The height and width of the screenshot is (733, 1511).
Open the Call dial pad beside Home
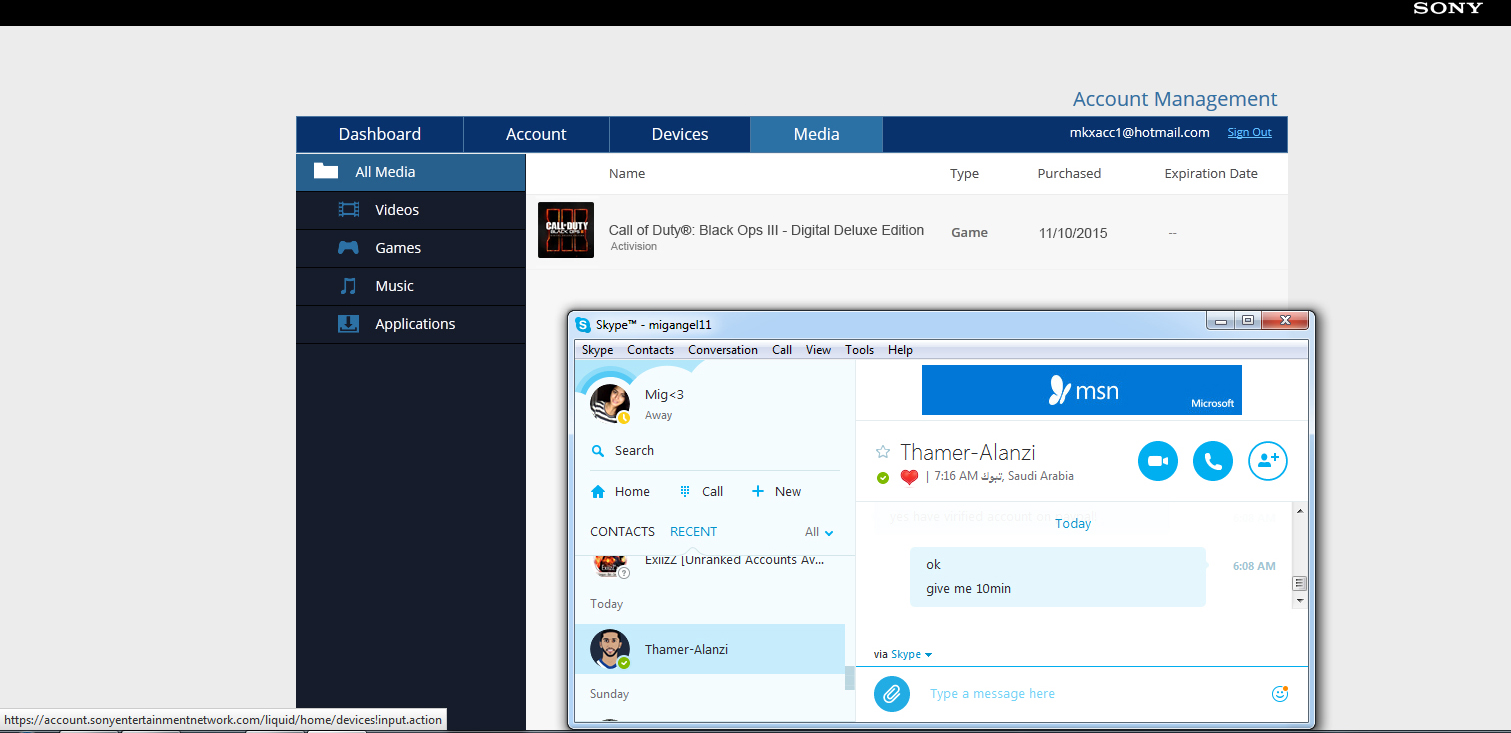pos(701,491)
